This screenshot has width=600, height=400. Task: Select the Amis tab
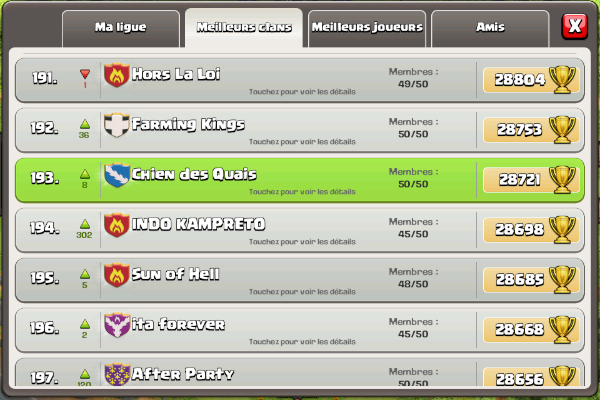point(490,29)
